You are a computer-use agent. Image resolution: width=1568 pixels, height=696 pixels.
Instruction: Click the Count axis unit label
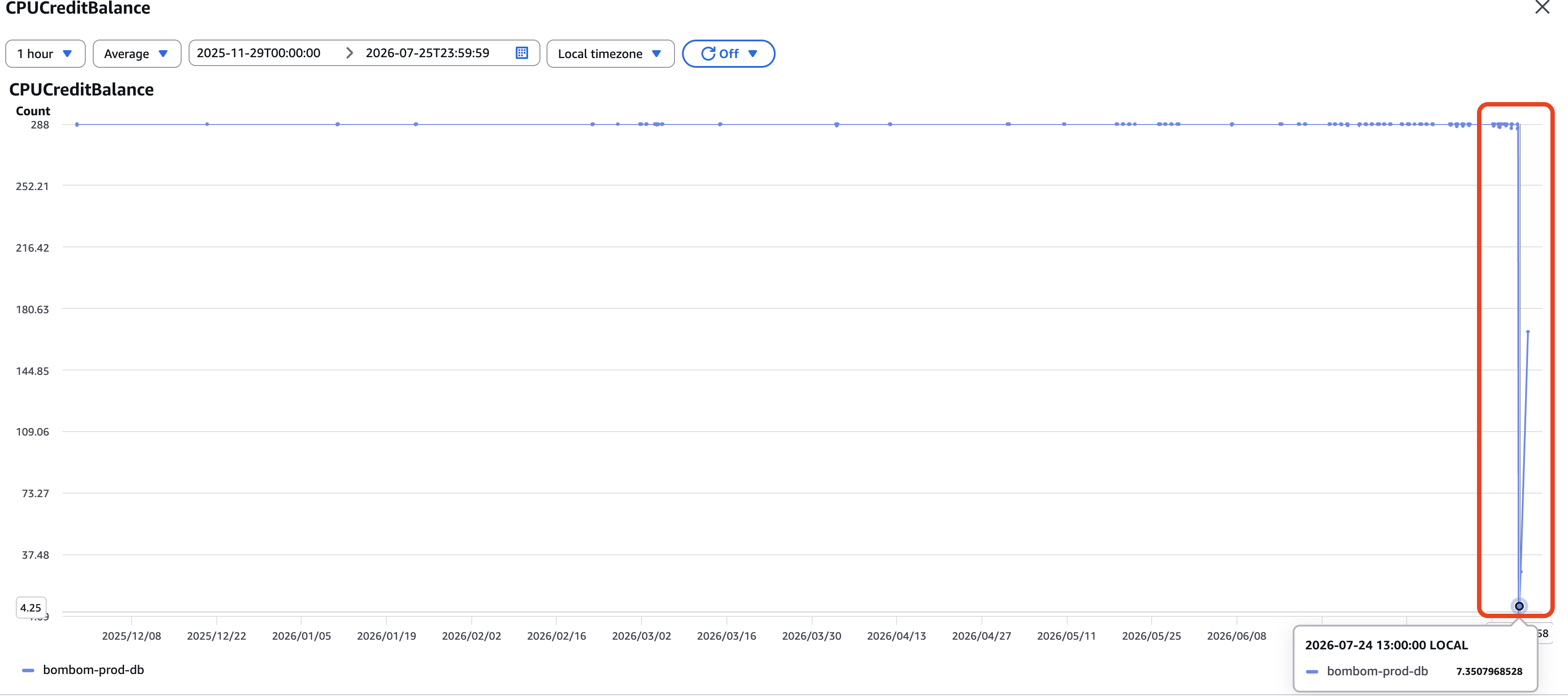[x=33, y=111]
